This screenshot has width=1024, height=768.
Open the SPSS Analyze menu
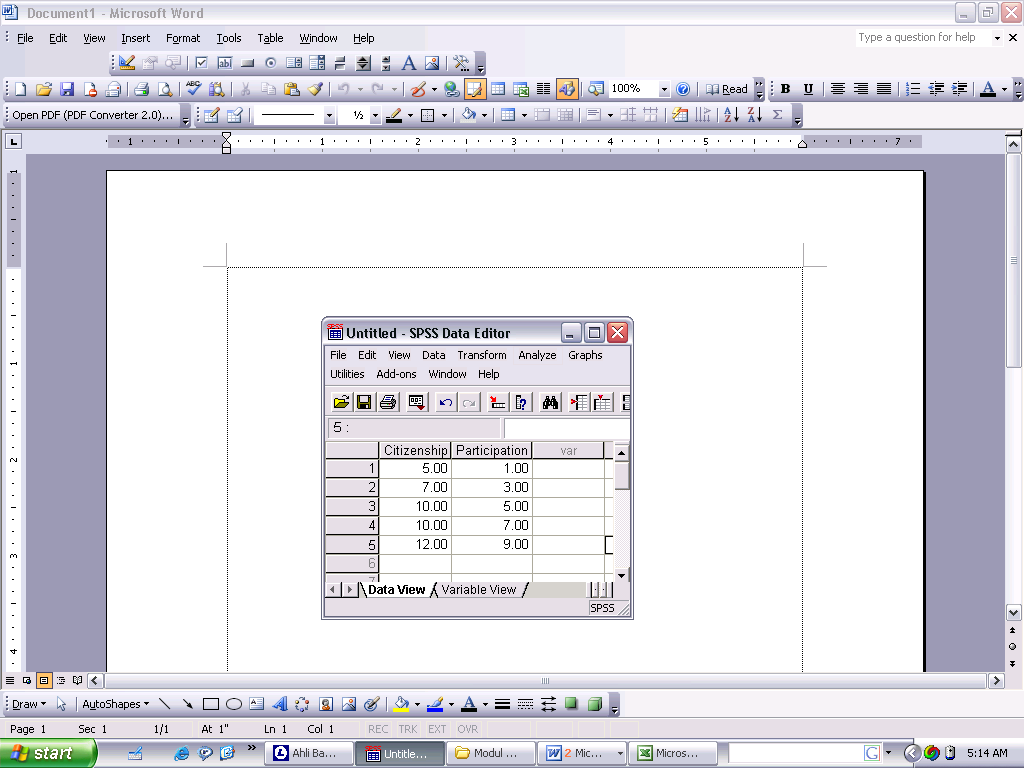tap(537, 355)
